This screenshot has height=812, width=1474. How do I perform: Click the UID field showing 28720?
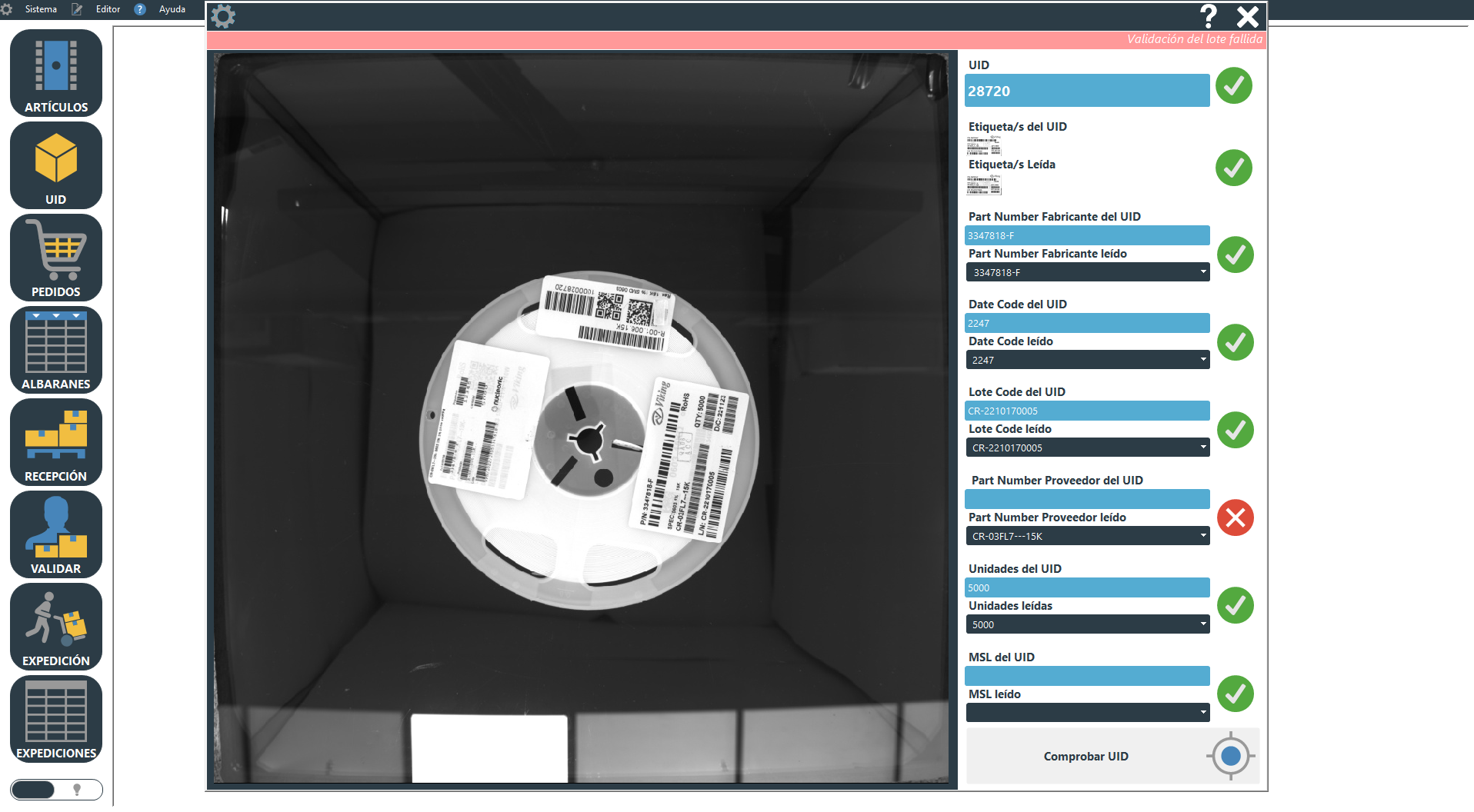pos(1086,91)
